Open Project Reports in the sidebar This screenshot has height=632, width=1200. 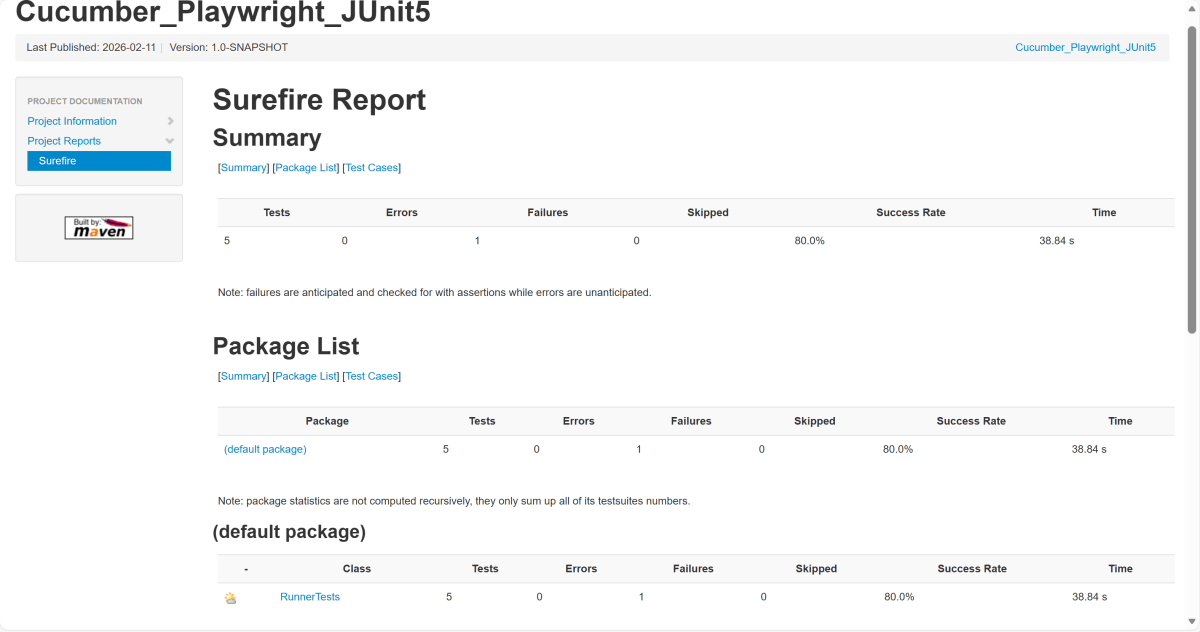pos(64,141)
